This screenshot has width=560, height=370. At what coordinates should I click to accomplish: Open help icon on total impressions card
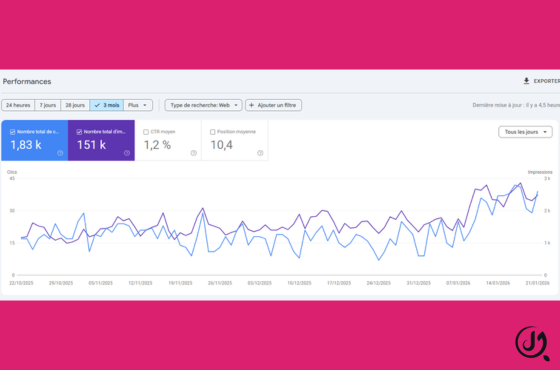click(x=127, y=153)
